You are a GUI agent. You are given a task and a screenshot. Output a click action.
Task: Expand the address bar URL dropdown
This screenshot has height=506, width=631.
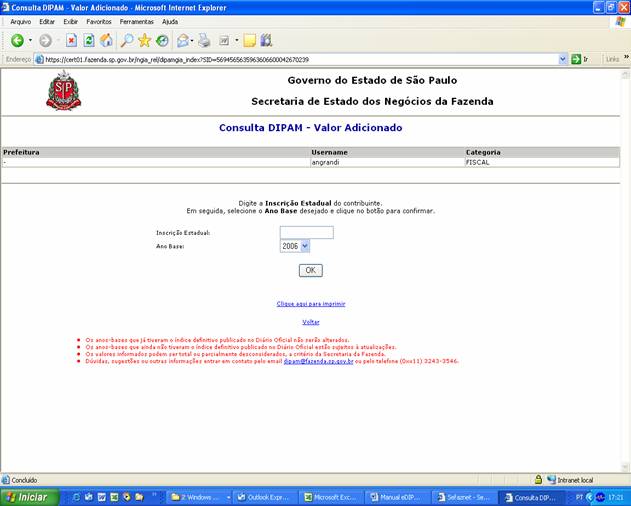point(562,59)
